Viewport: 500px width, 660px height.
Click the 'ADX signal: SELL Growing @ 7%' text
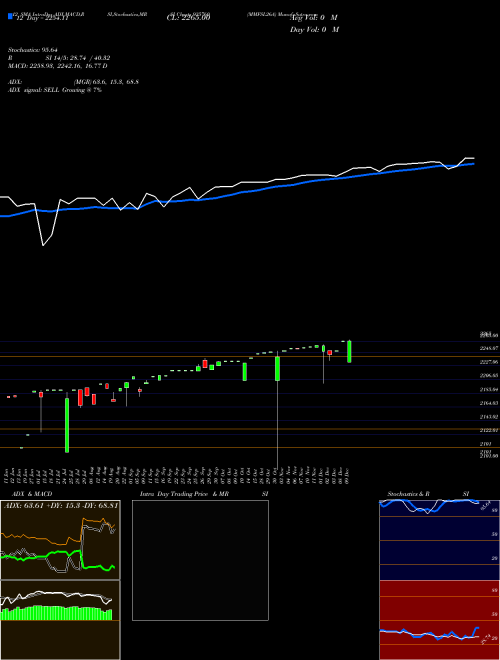55,90
